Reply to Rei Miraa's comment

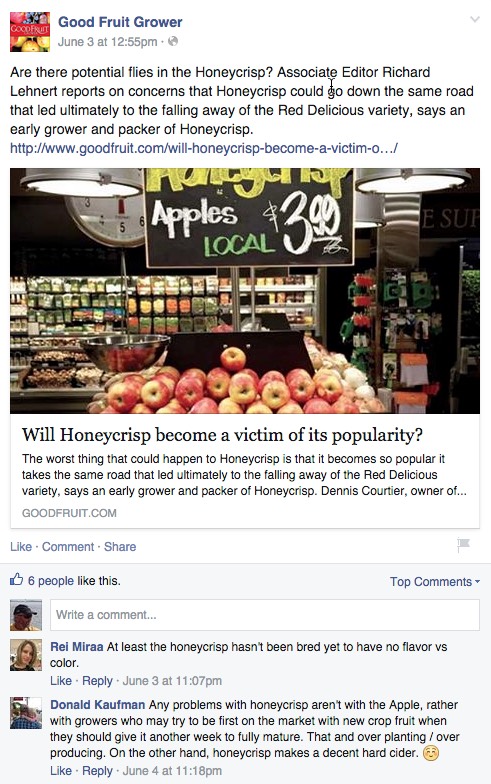pos(97,680)
